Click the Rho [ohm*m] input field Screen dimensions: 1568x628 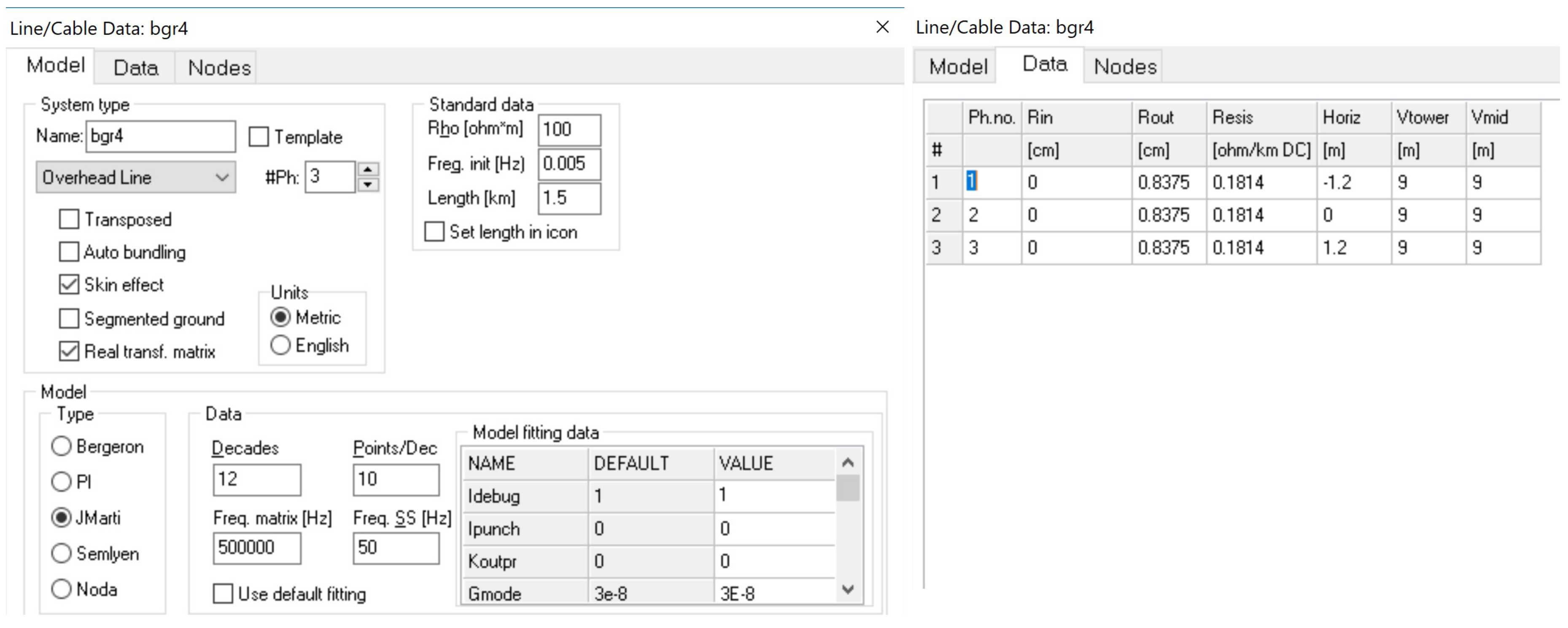coord(568,130)
